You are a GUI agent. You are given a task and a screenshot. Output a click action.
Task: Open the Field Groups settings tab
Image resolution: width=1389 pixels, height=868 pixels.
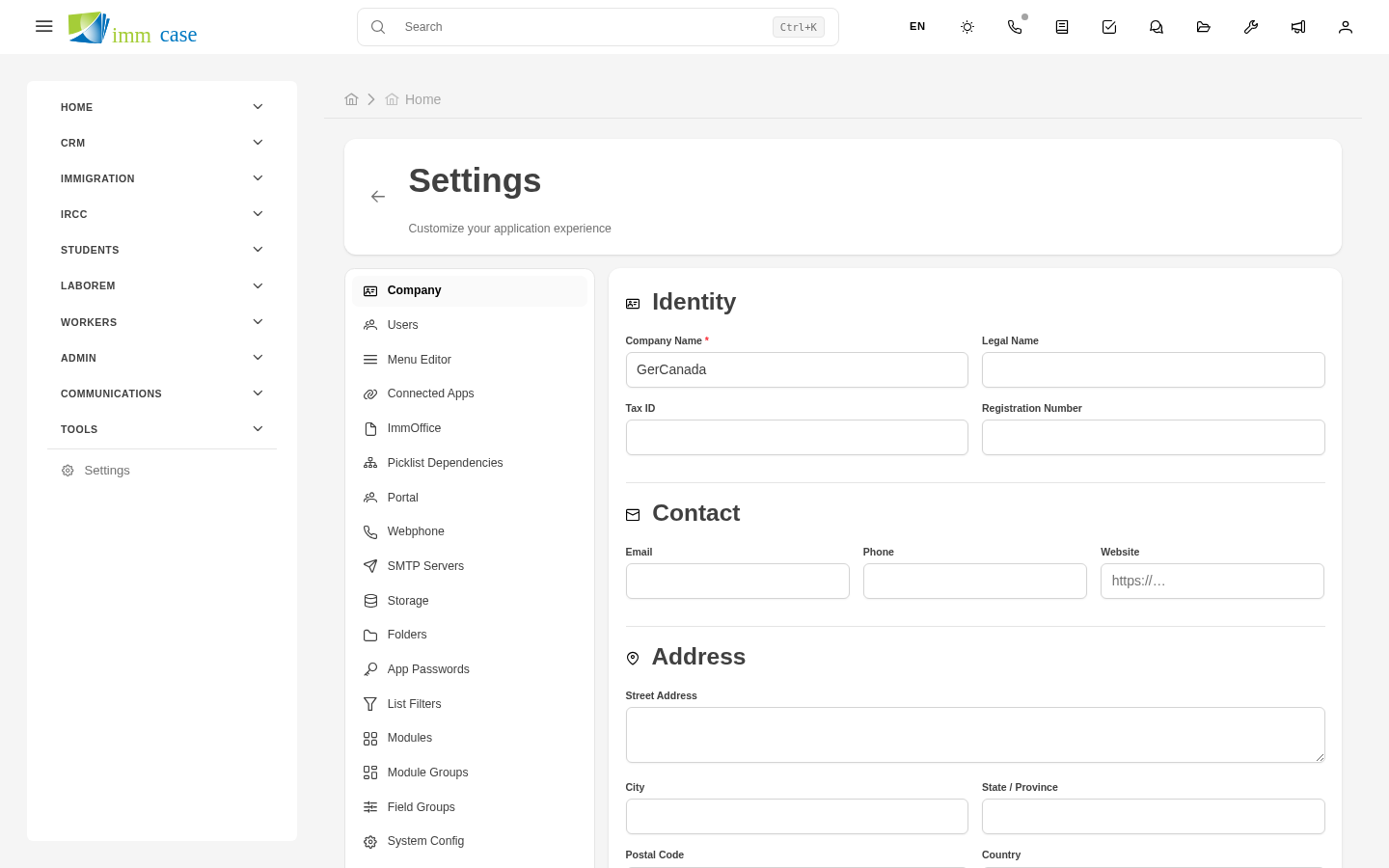click(x=470, y=807)
